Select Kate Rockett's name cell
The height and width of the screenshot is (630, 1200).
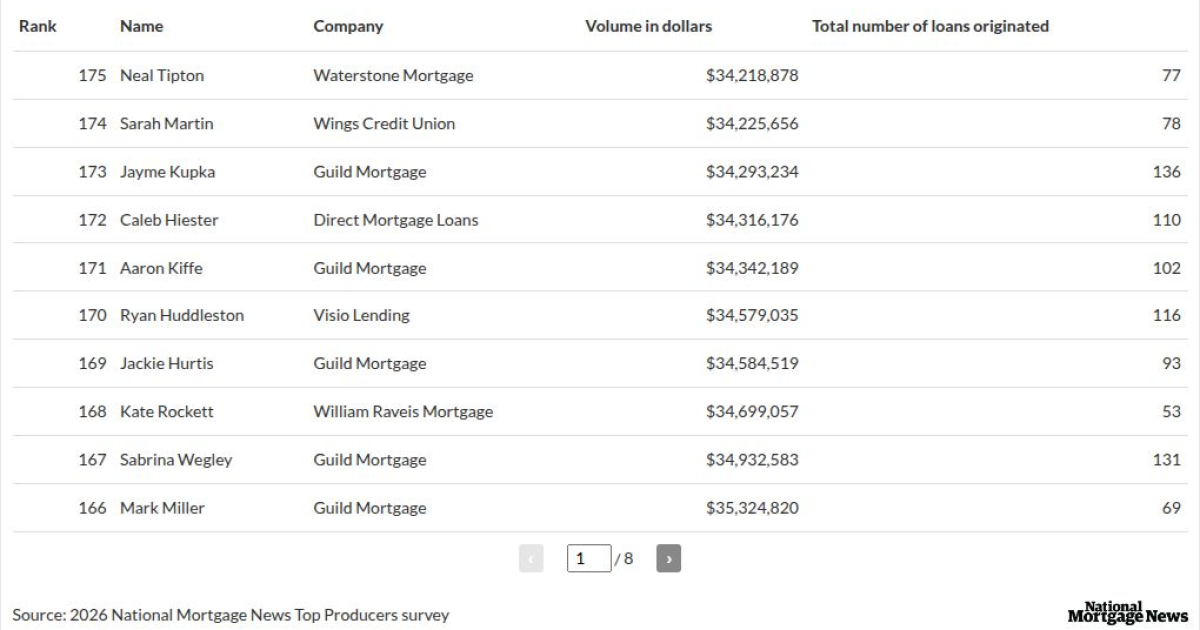coord(166,412)
